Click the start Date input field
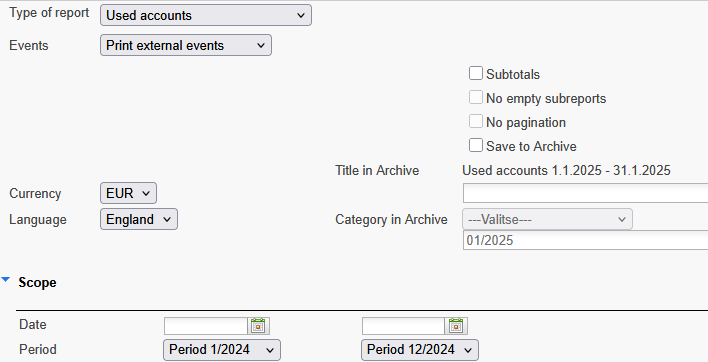 (206, 326)
